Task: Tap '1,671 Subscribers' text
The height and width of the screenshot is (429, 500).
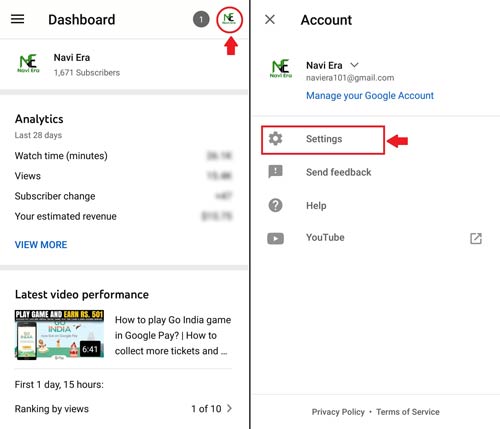Action: tap(87, 73)
